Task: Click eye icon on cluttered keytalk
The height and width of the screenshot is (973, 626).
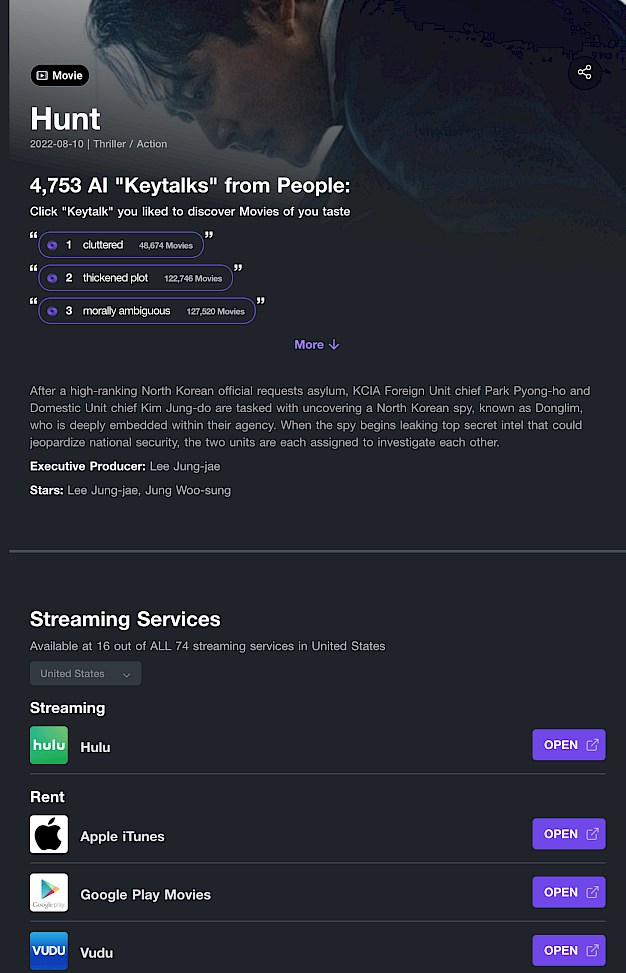Action: 53,245
